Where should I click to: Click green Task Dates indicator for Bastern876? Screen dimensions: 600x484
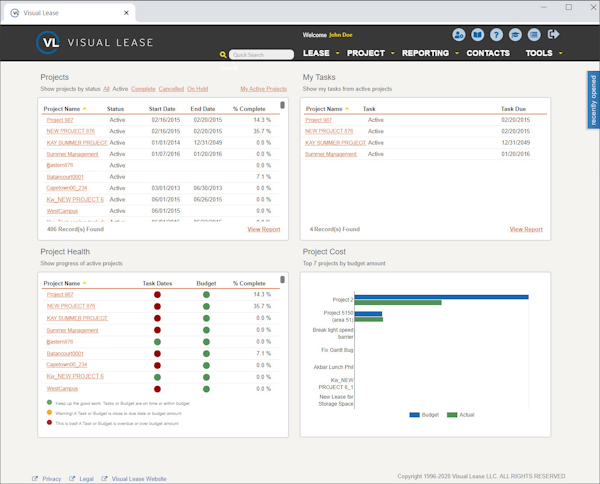click(157, 342)
